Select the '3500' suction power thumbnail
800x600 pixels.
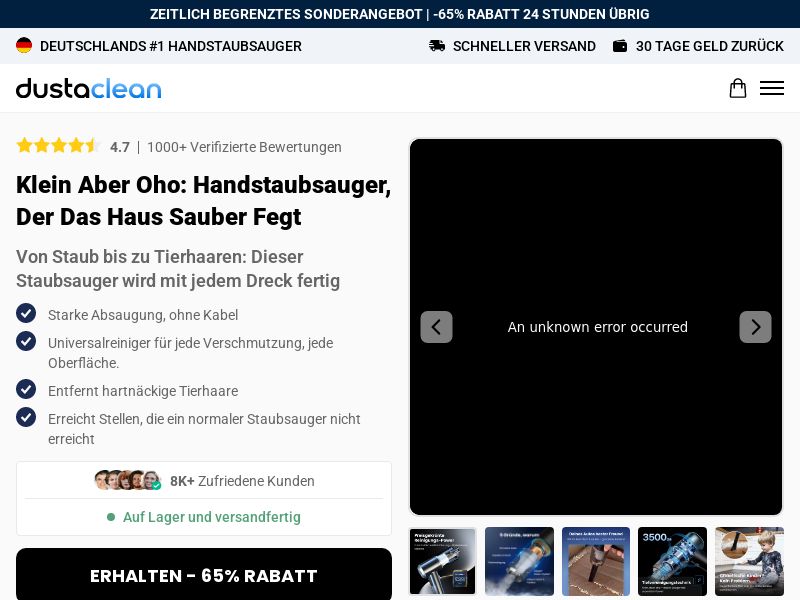[x=672, y=561]
